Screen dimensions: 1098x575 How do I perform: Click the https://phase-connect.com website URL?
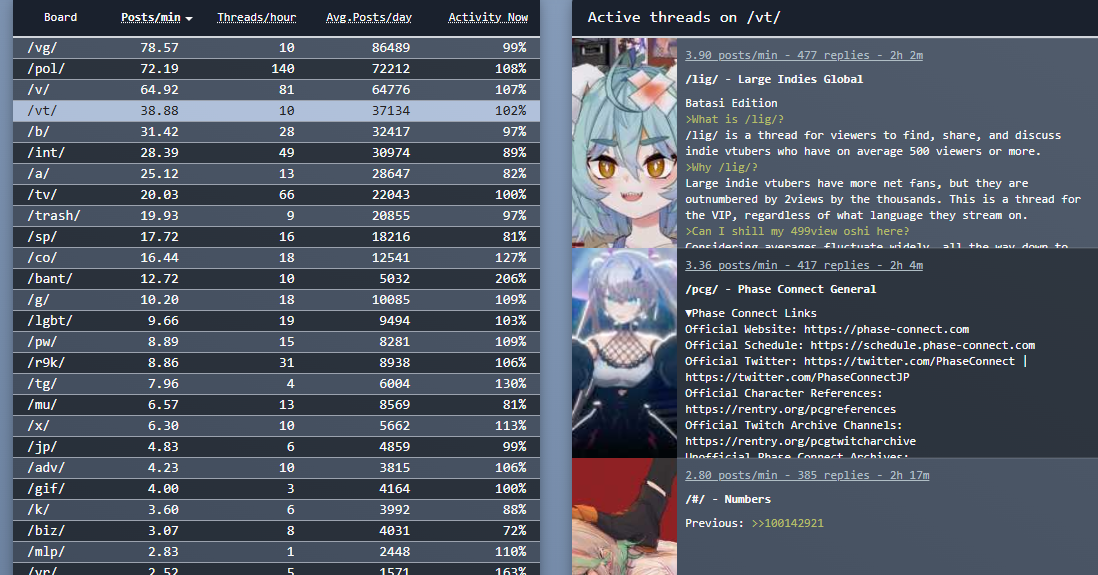point(887,329)
